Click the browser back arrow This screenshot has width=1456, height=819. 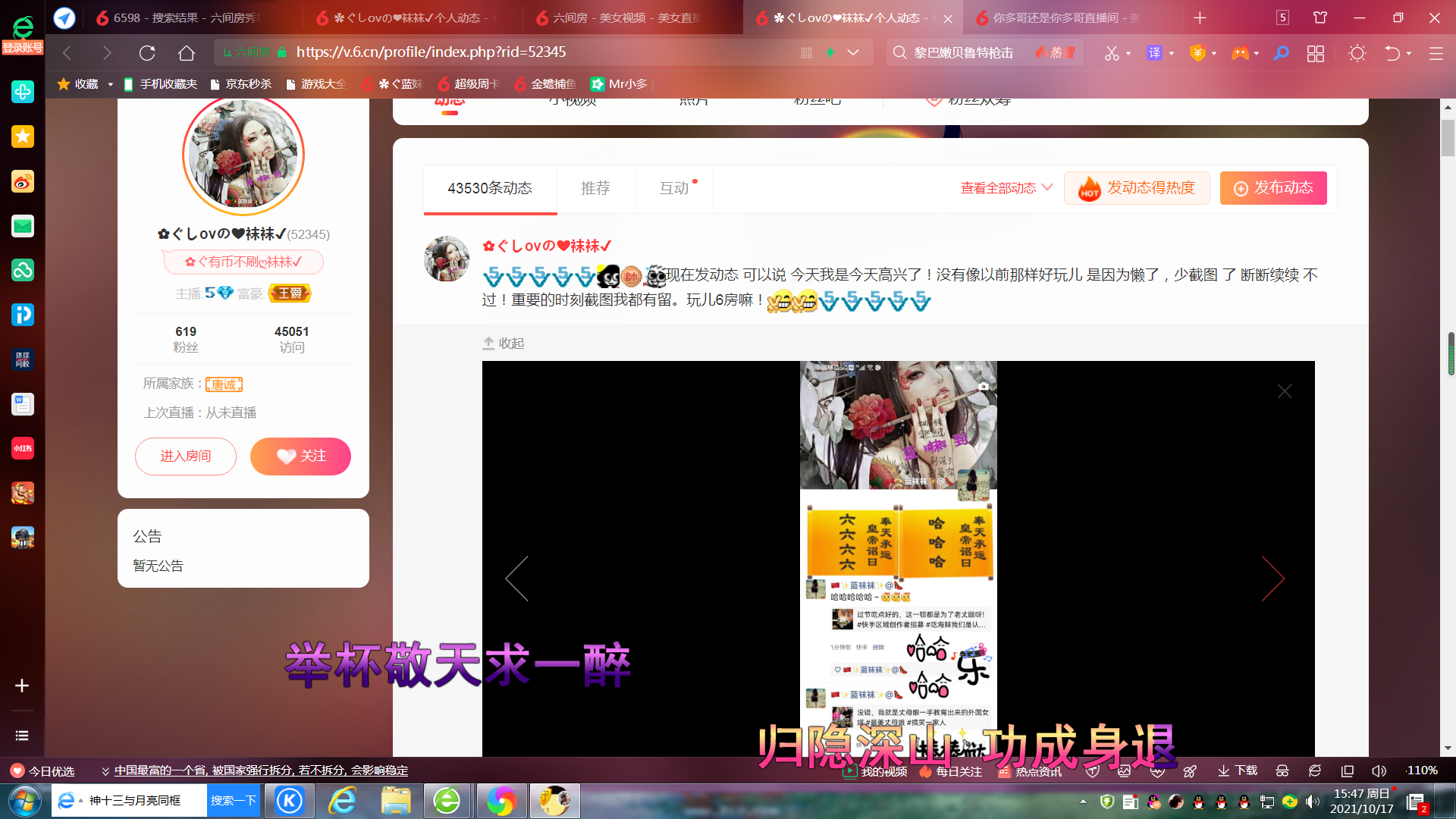pos(67,52)
